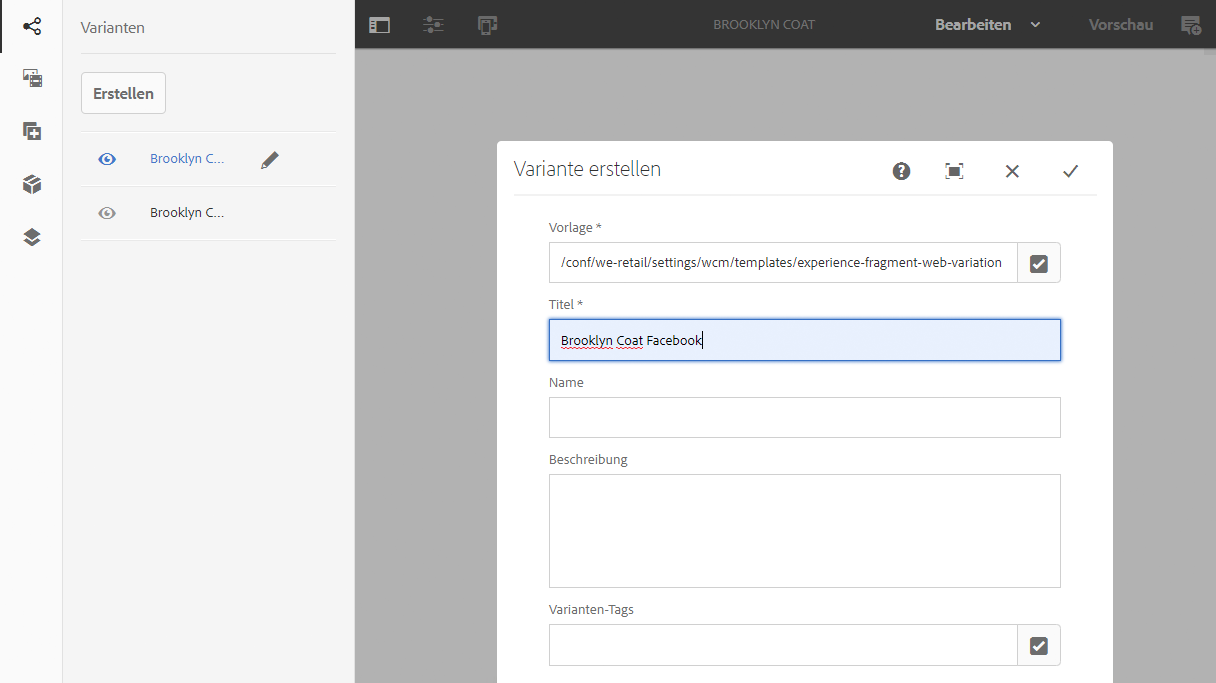
Task: Toggle the side panel from top toolbar
Action: pos(379,25)
